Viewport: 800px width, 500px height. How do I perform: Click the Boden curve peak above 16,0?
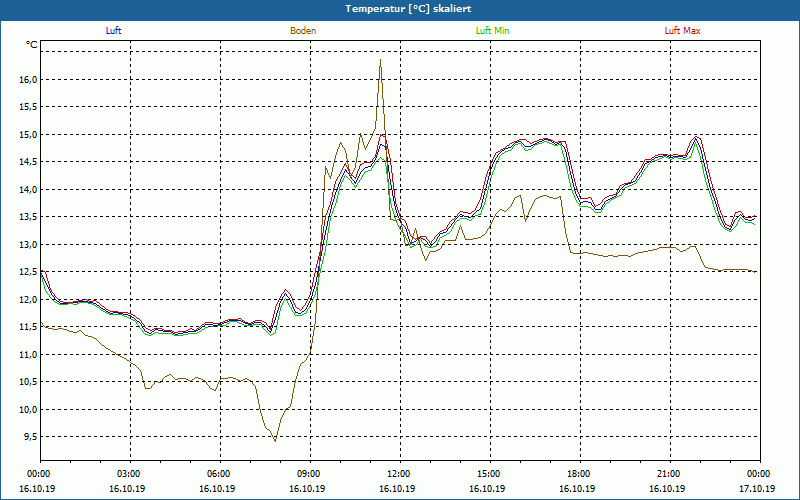coord(380,60)
